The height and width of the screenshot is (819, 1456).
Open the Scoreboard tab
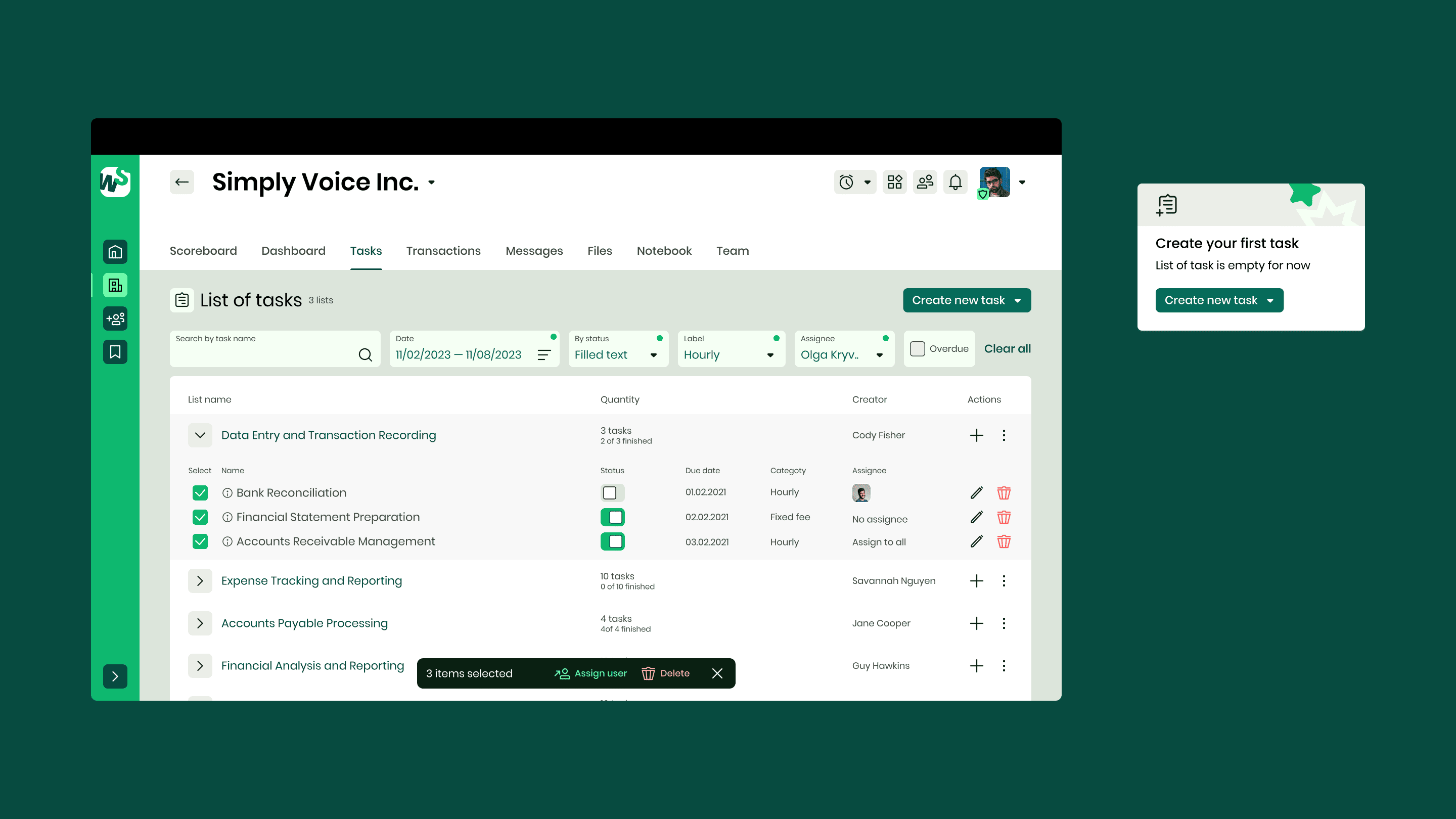[x=203, y=251]
